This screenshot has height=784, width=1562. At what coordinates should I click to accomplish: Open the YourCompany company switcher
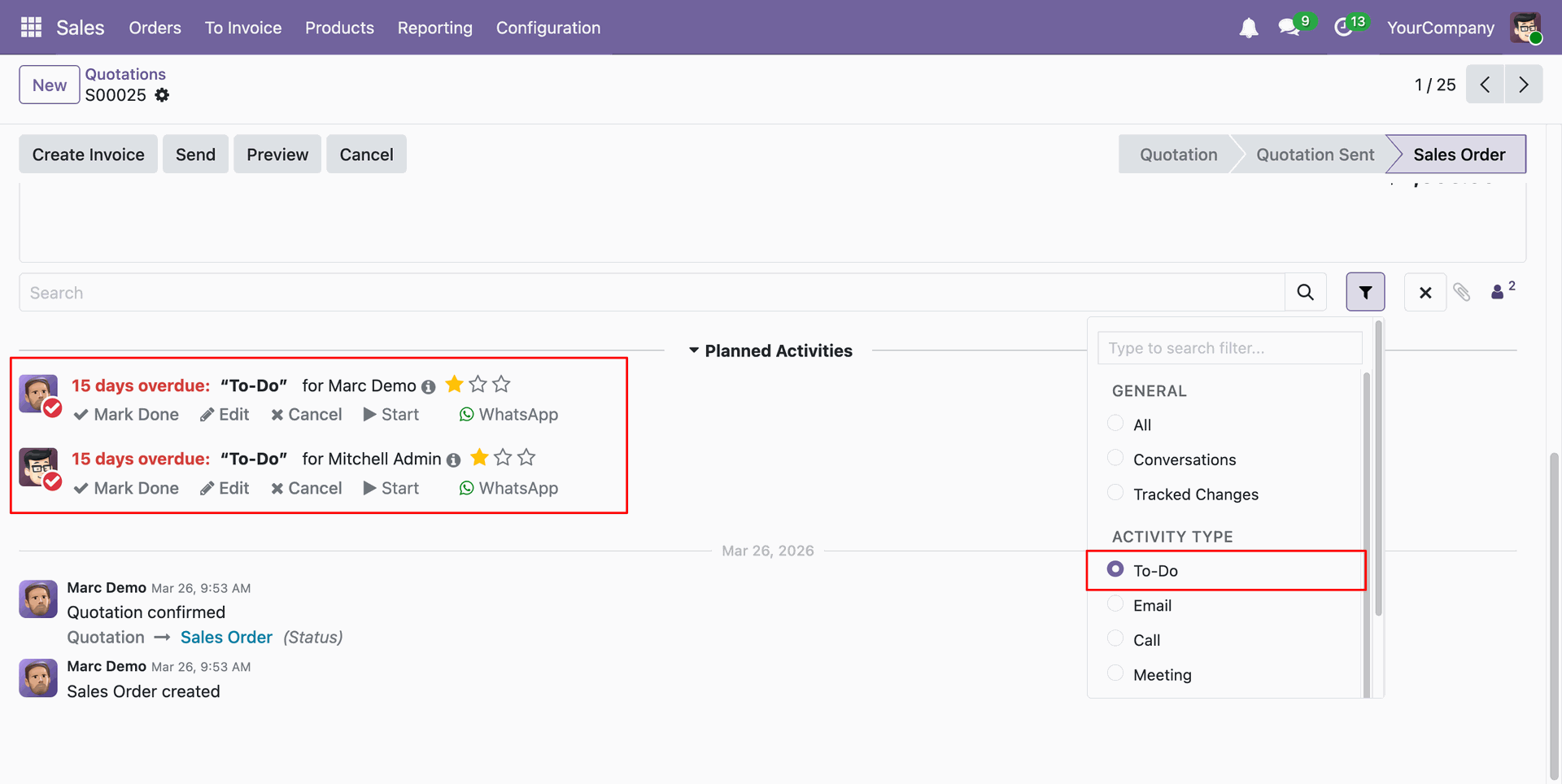[x=1440, y=28]
